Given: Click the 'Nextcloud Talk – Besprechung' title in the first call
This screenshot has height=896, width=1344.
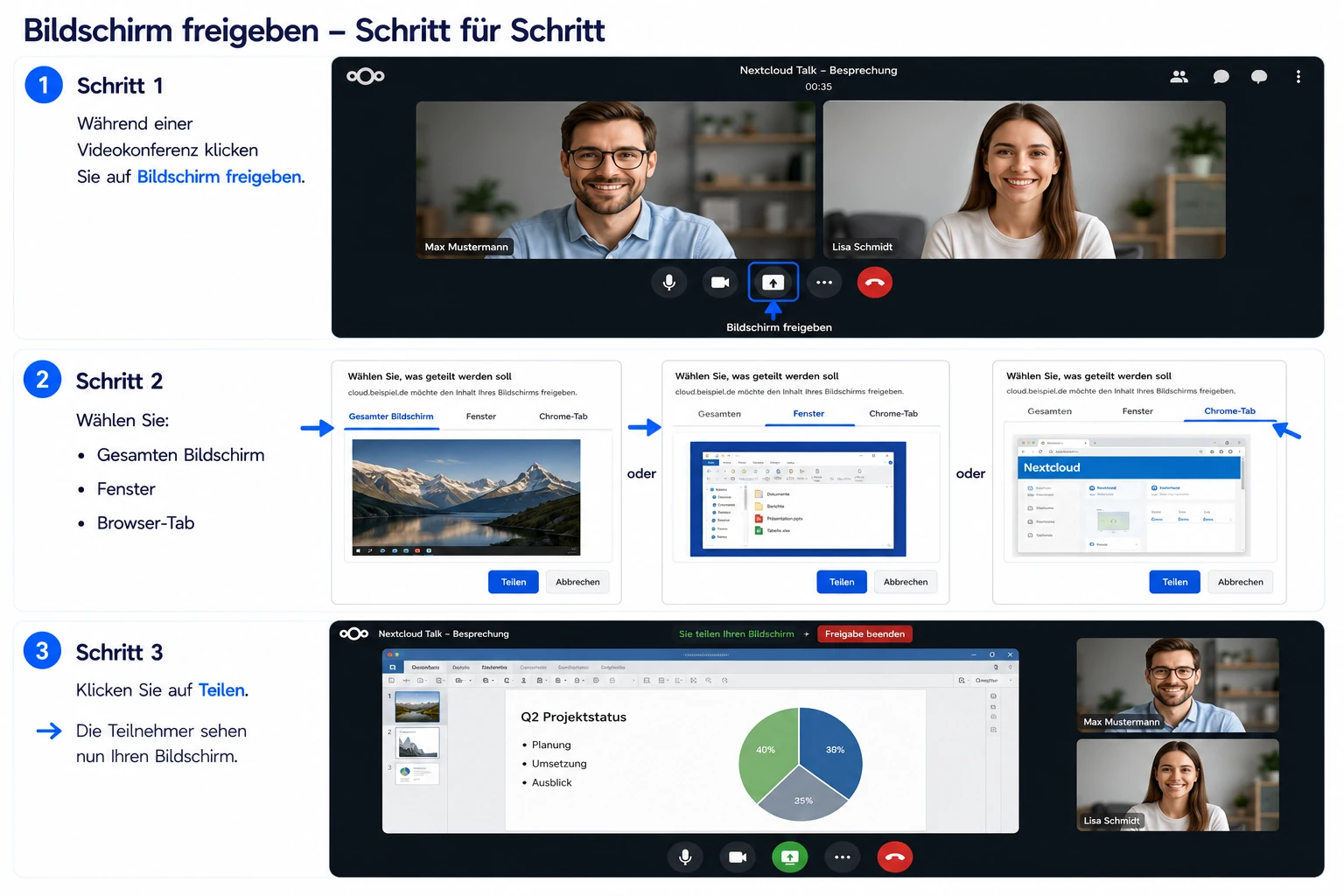Looking at the screenshot, I should (x=819, y=70).
